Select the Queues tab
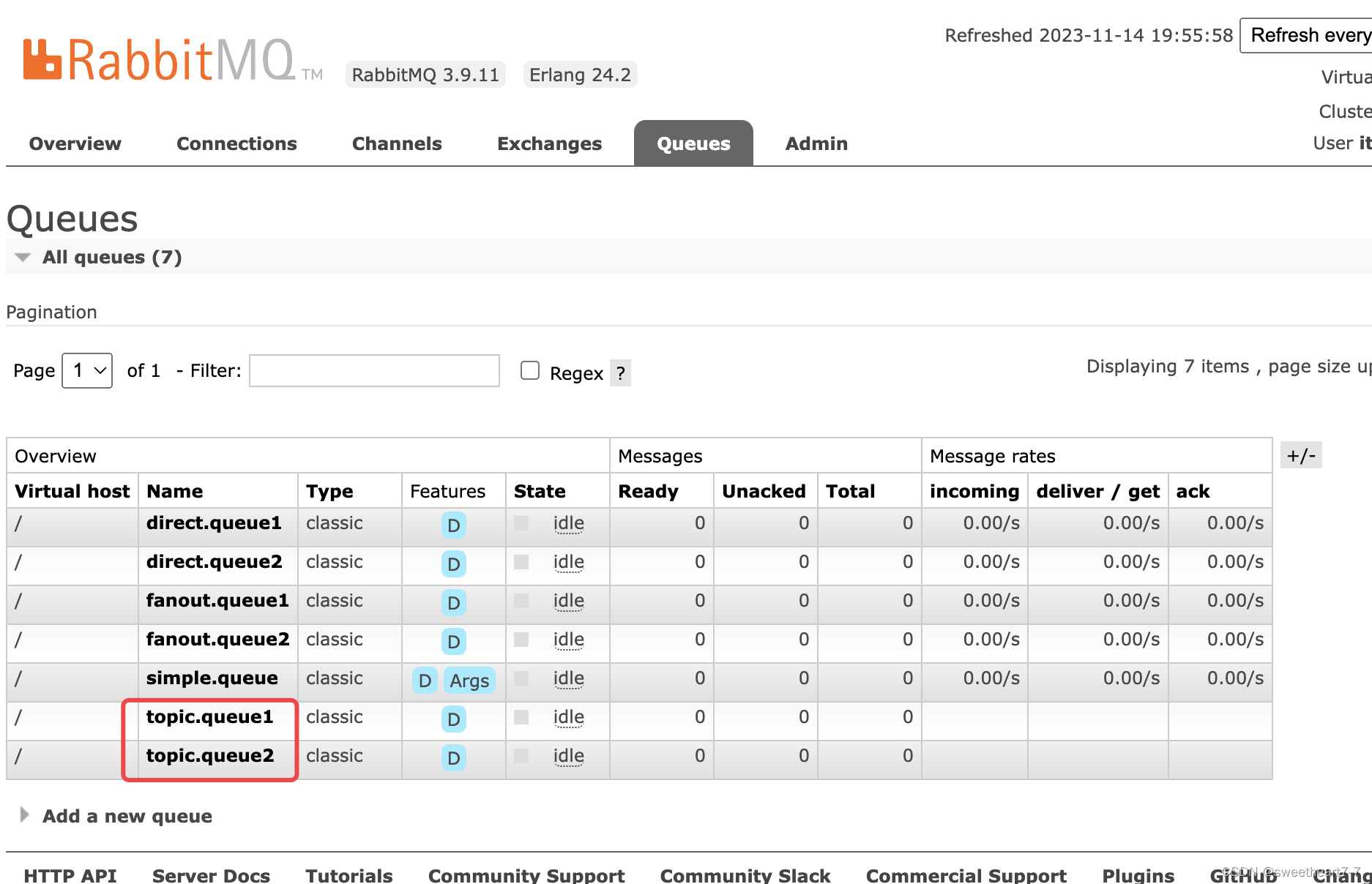The image size is (1372, 884). [x=693, y=143]
